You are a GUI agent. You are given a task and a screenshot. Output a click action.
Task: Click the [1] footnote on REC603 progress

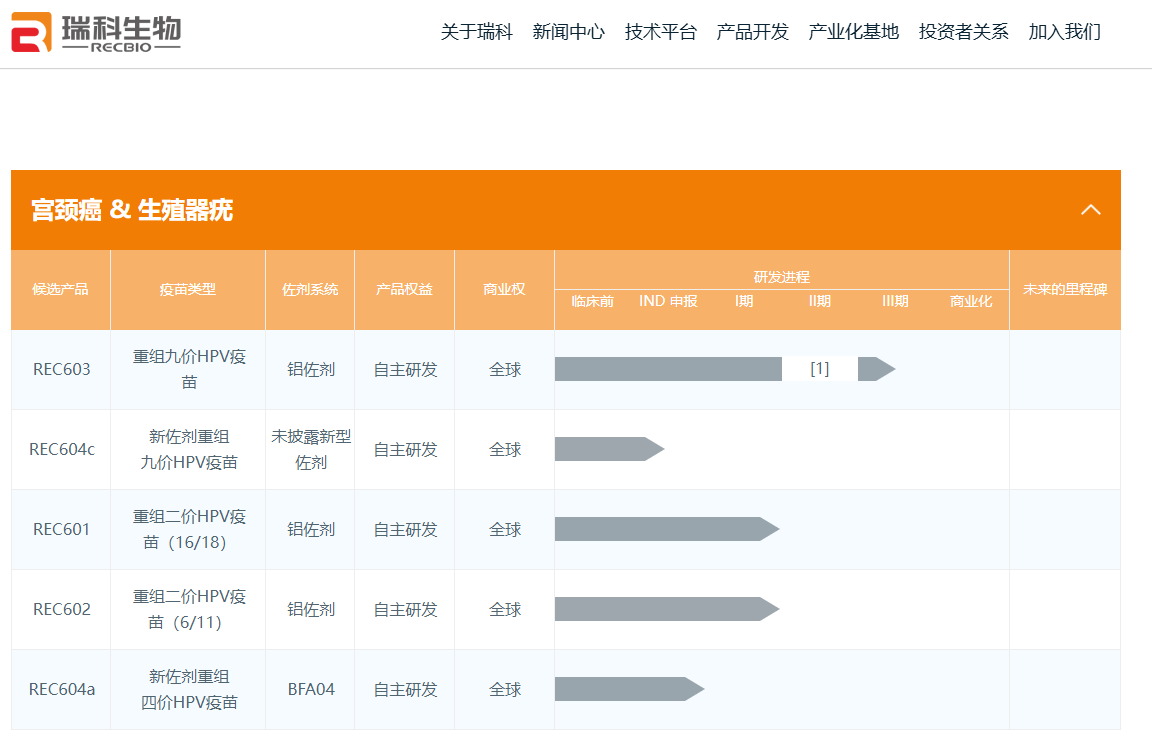click(x=819, y=369)
